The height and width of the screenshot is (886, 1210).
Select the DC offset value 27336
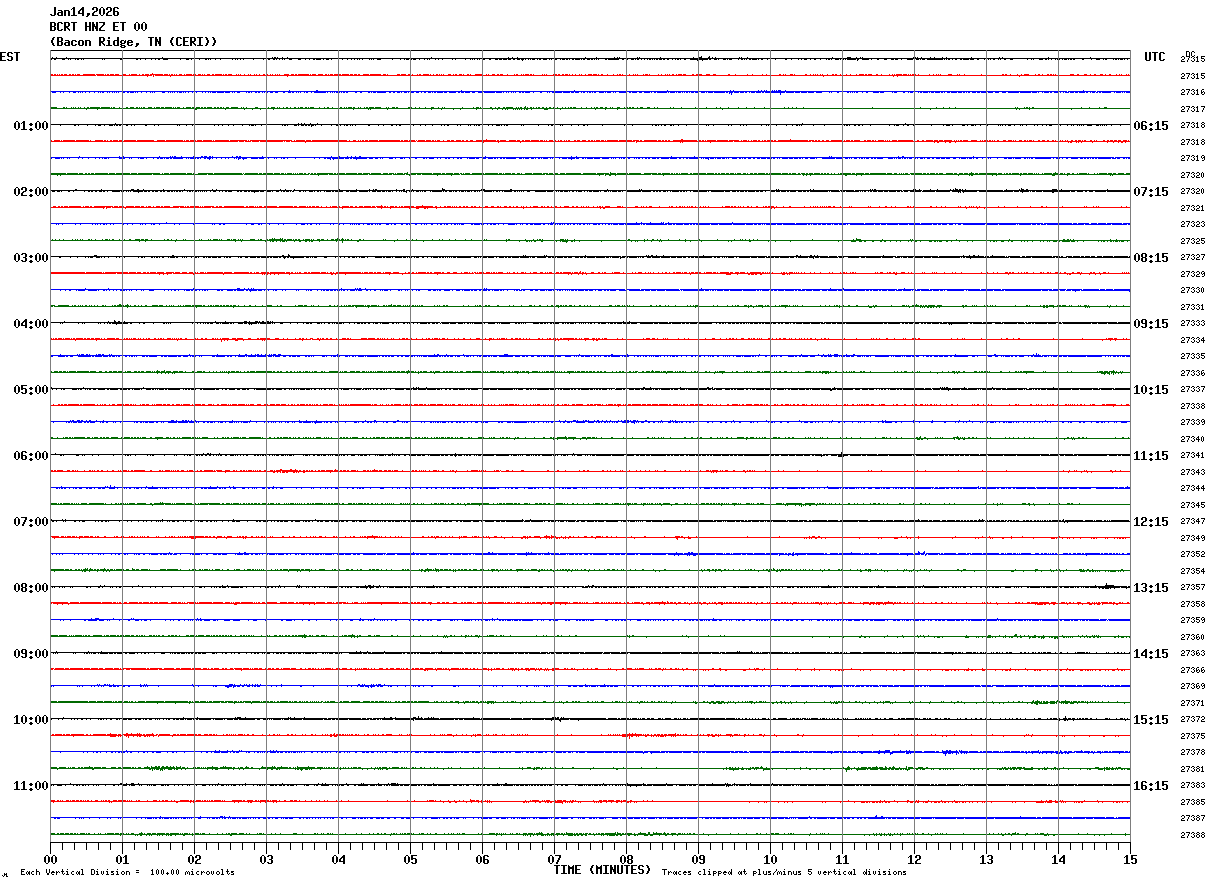(x=1192, y=373)
